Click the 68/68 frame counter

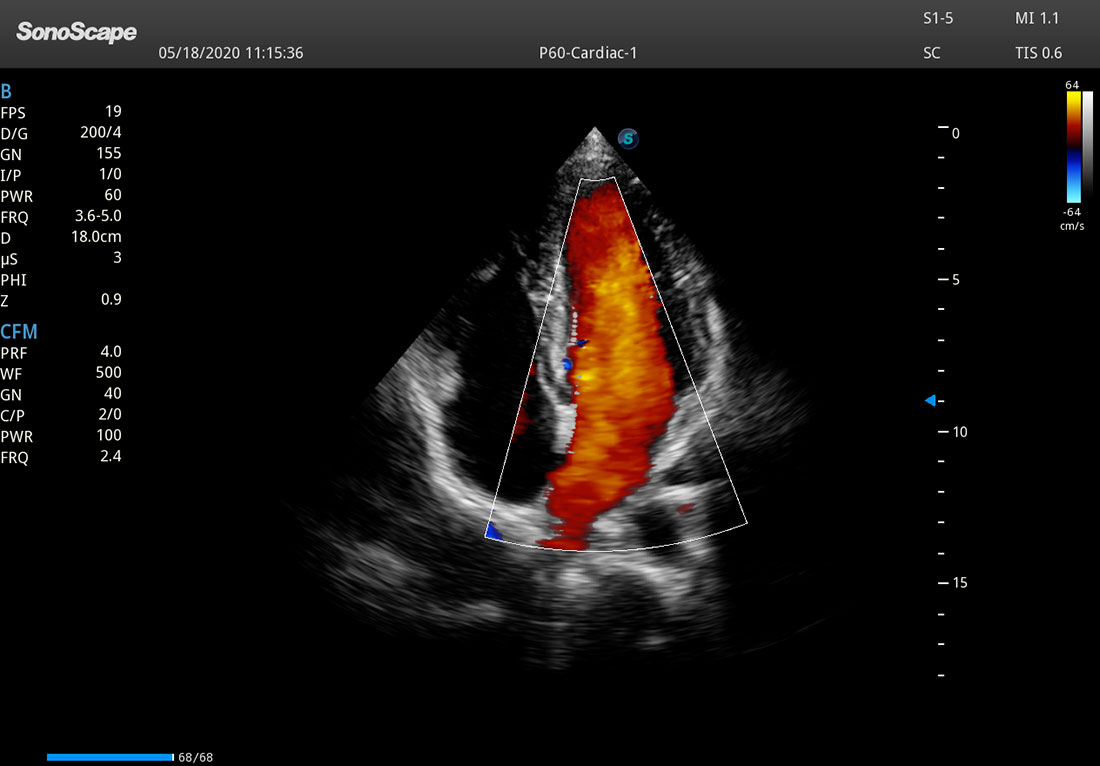[x=196, y=758]
